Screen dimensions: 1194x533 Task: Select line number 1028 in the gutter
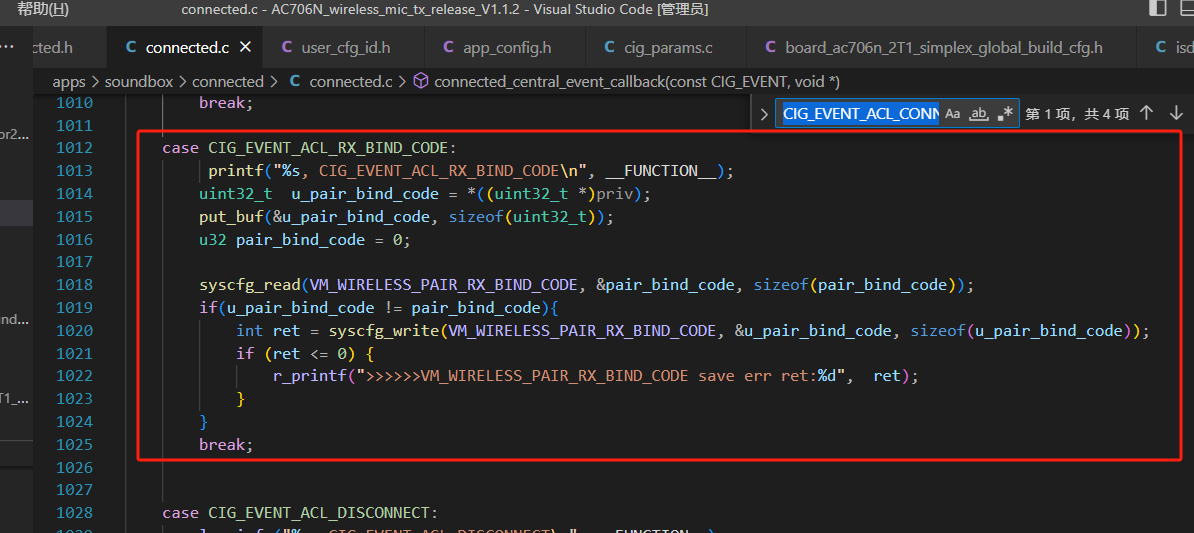click(x=74, y=512)
